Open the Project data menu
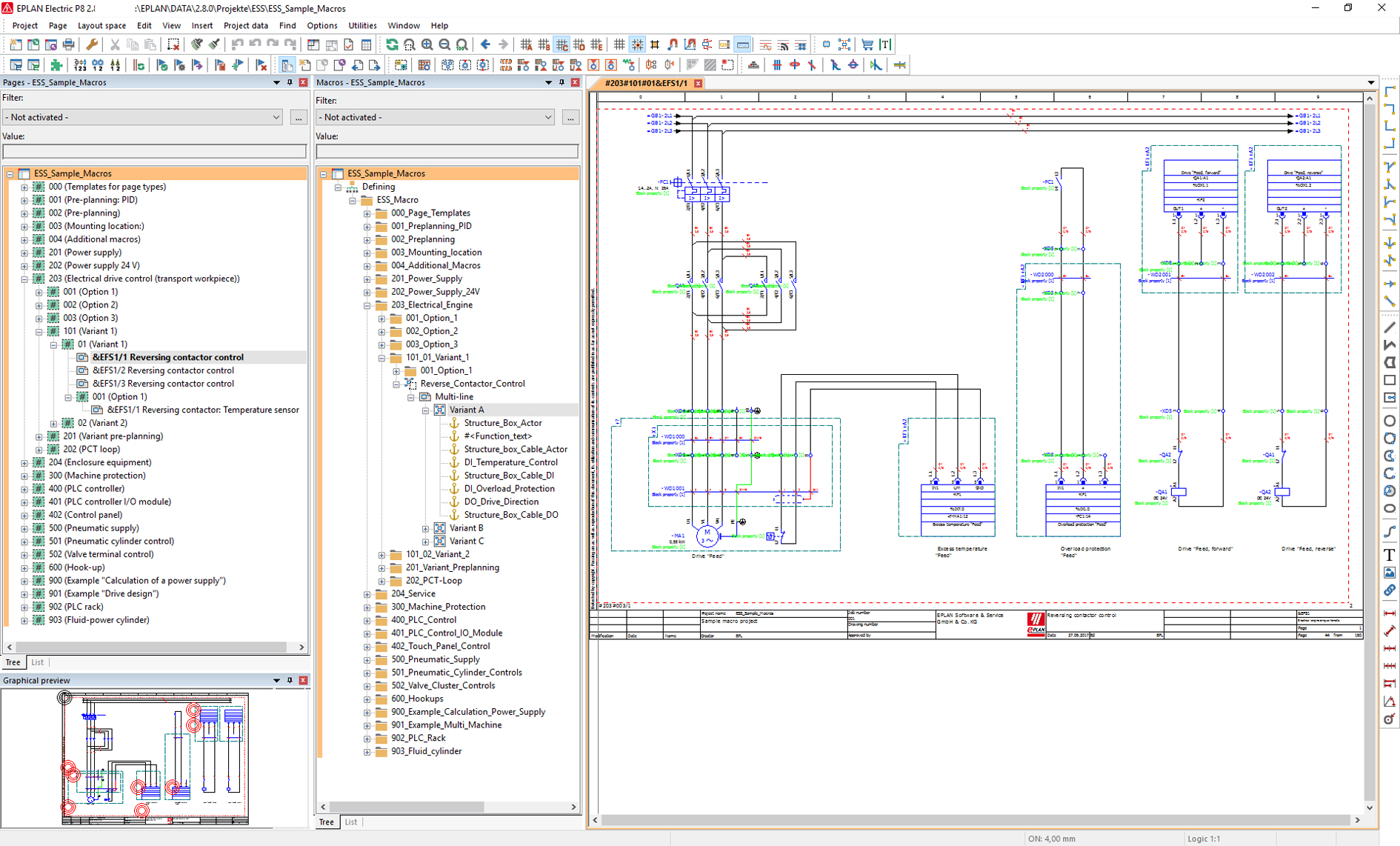The width and height of the screenshot is (1400, 846). [x=246, y=25]
